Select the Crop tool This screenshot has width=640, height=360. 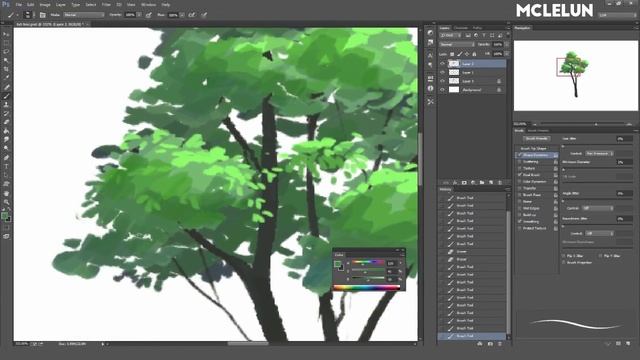click(6, 69)
